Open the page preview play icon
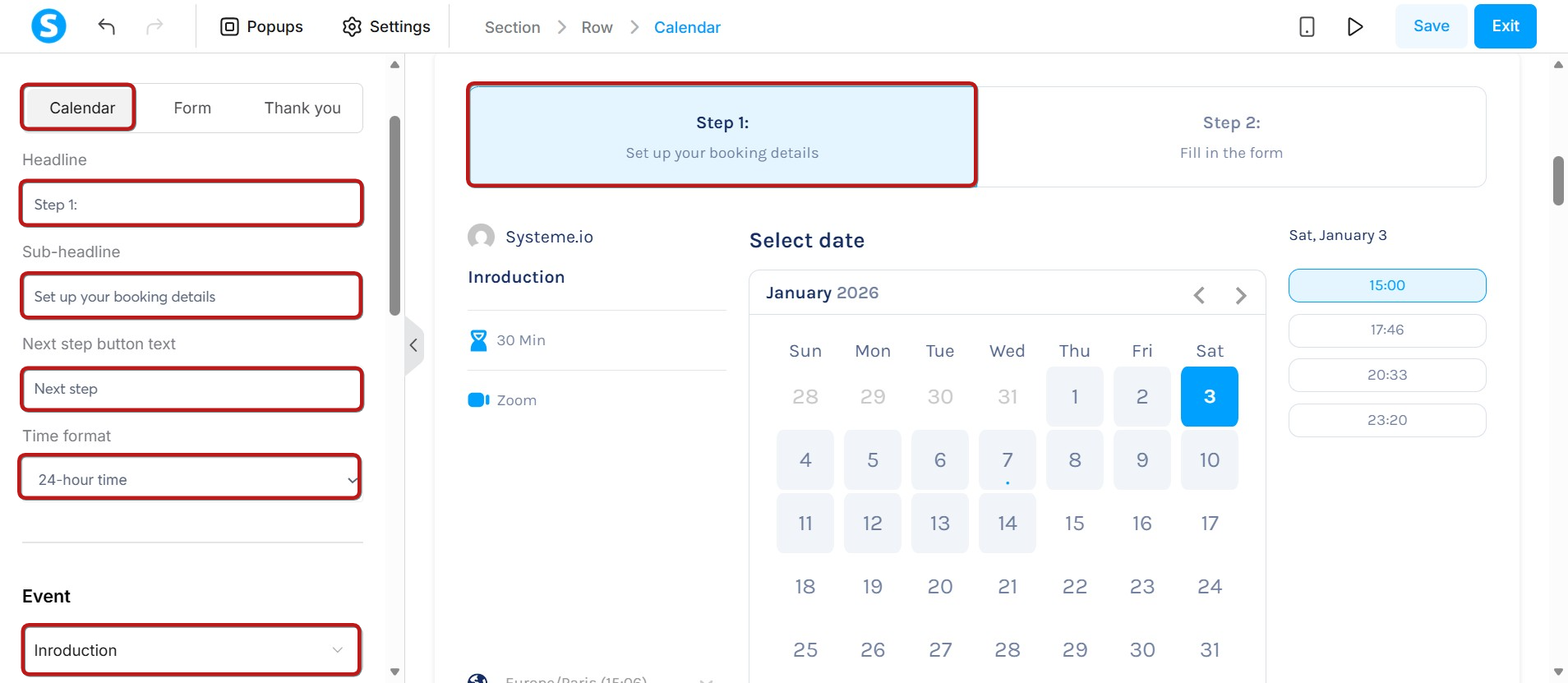 click(x=1355, y=26)
